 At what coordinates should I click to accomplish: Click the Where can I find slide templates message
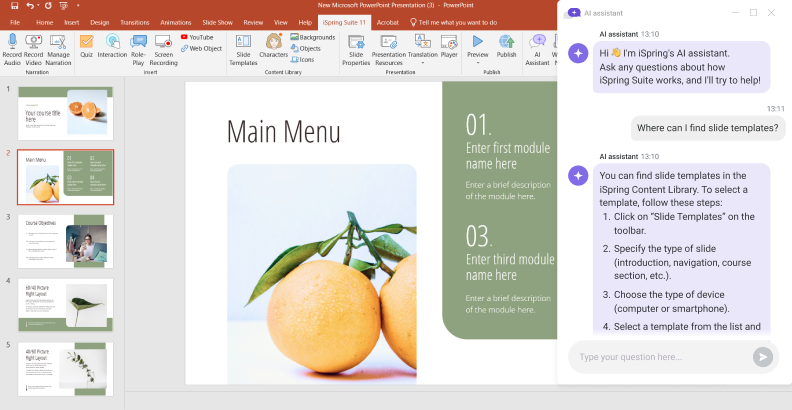pos(708,128)
